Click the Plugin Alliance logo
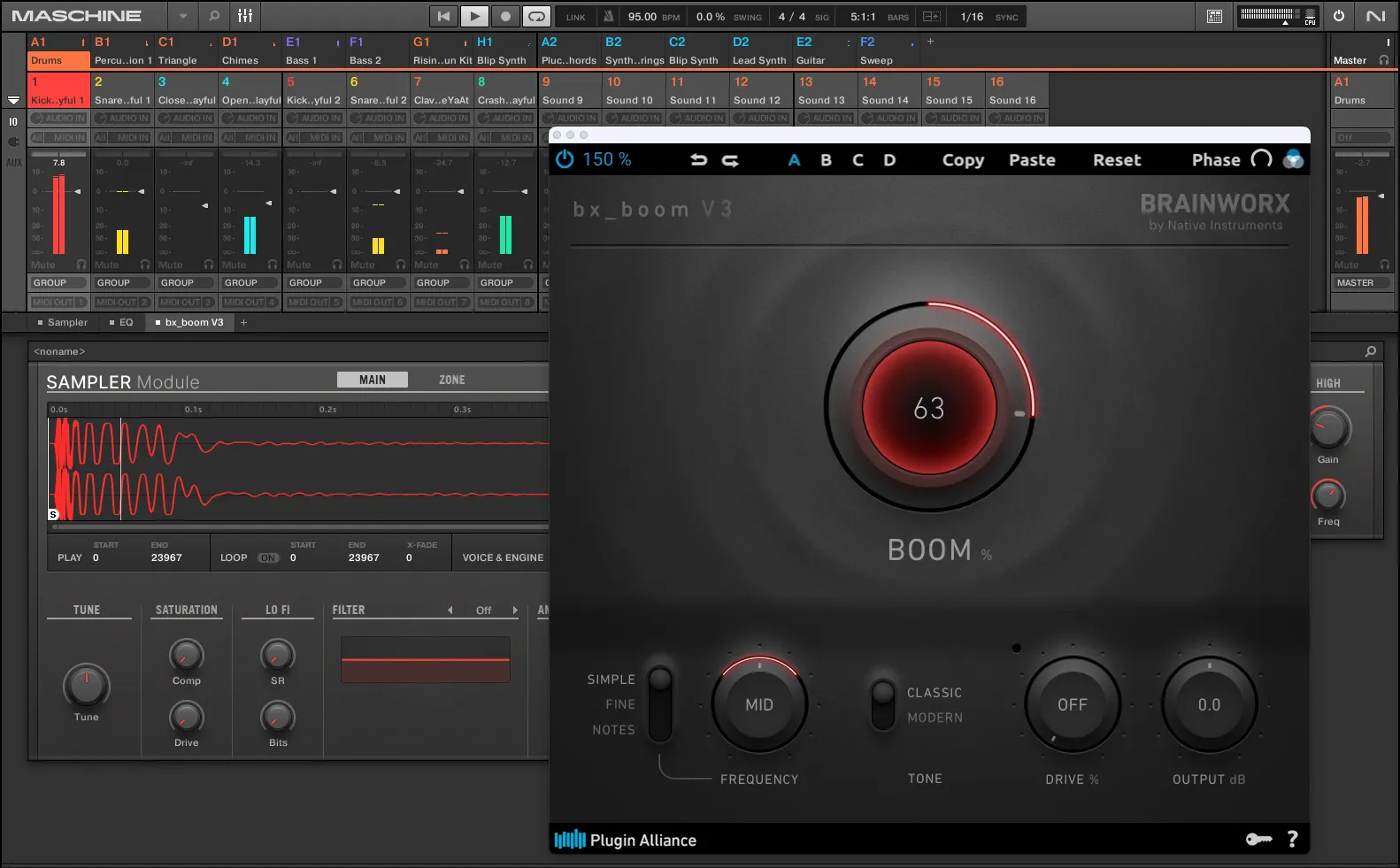This screenshot has height=868, width=1400. point(625,840)
